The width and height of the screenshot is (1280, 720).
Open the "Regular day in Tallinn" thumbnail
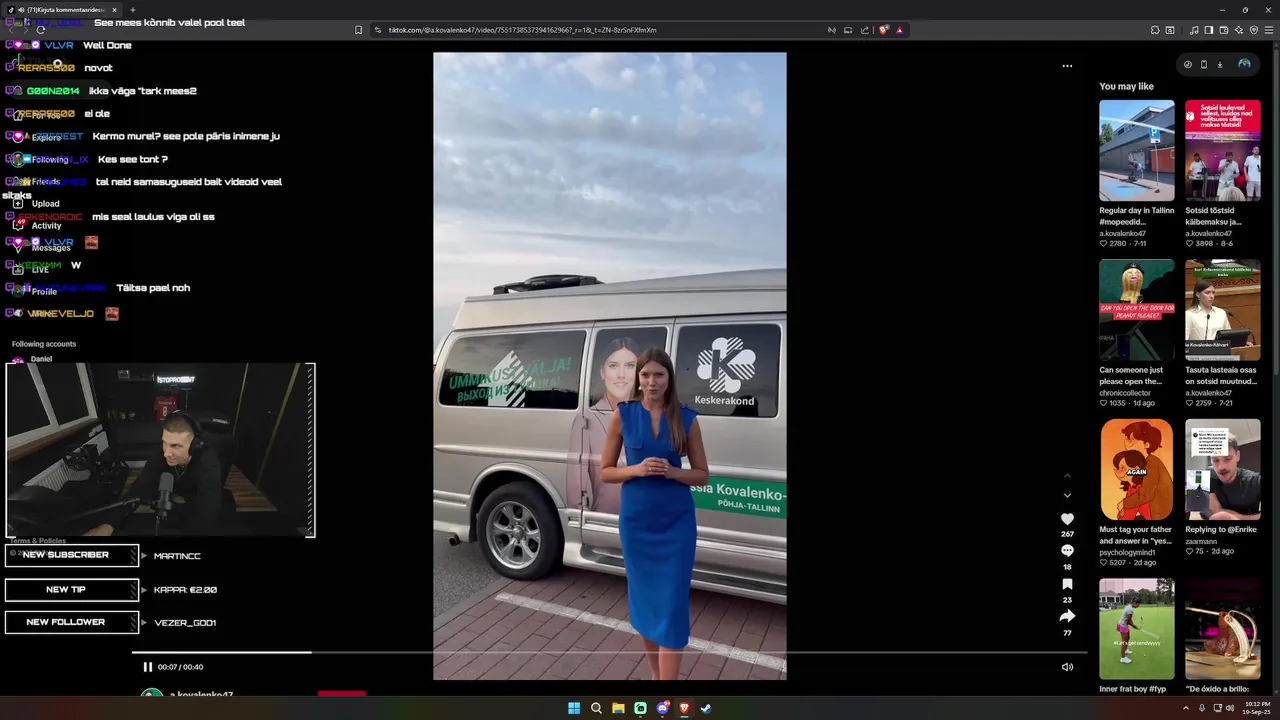coord(1137,151)
